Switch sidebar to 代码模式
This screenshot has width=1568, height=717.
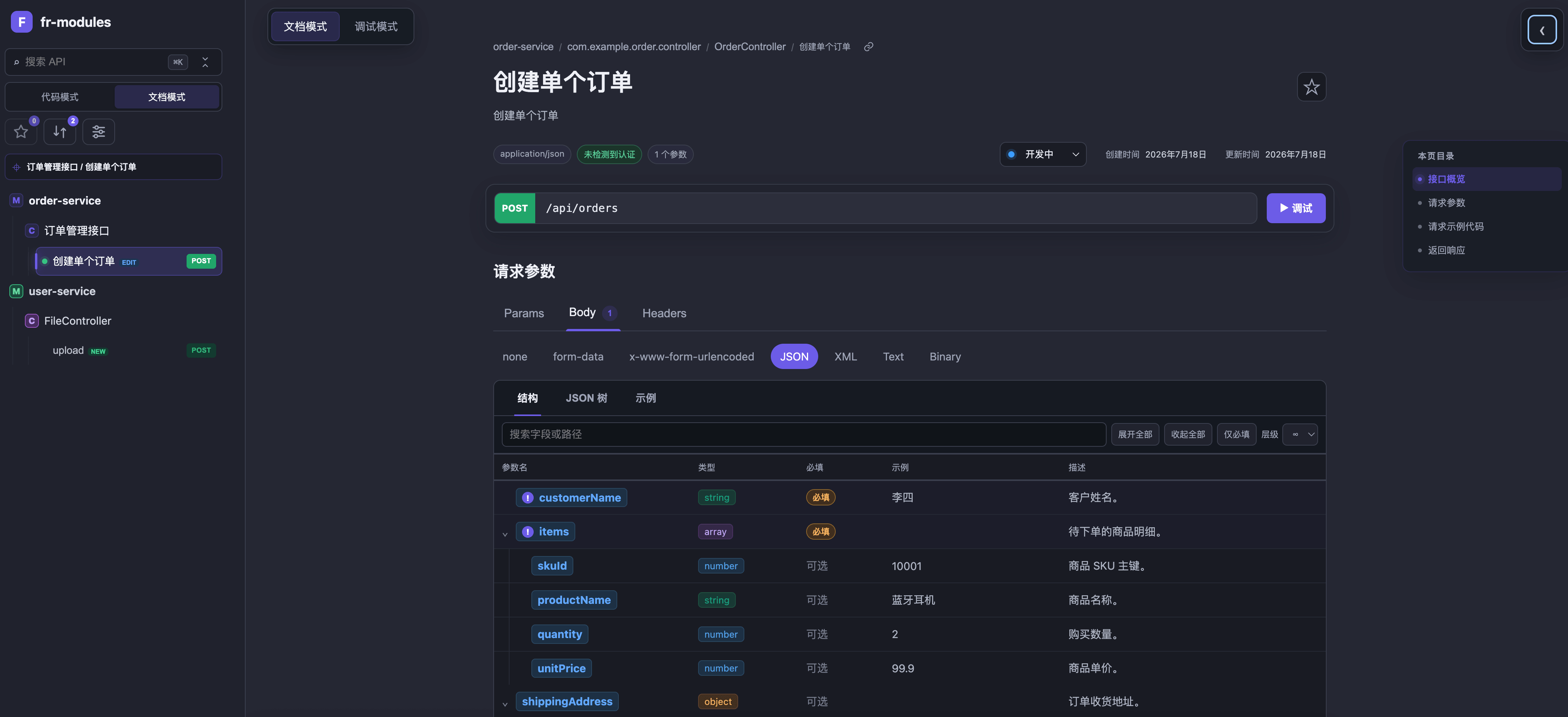click(x=59, y=97)
